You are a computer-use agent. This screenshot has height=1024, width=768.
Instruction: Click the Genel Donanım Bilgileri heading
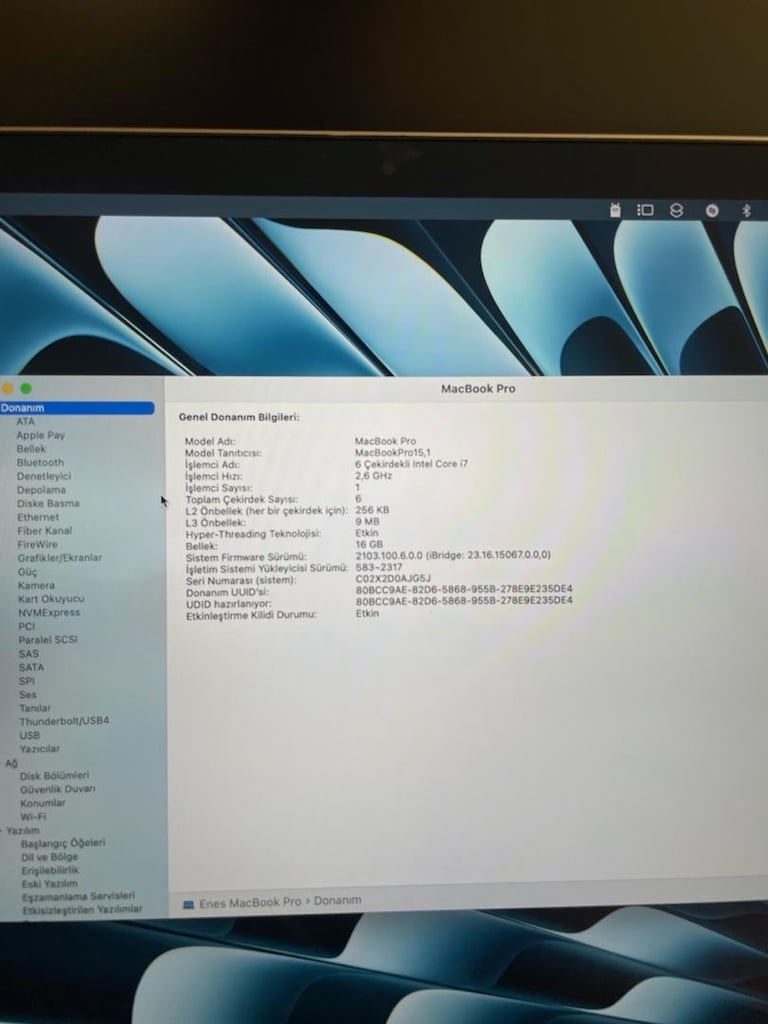tap(239, 417)
